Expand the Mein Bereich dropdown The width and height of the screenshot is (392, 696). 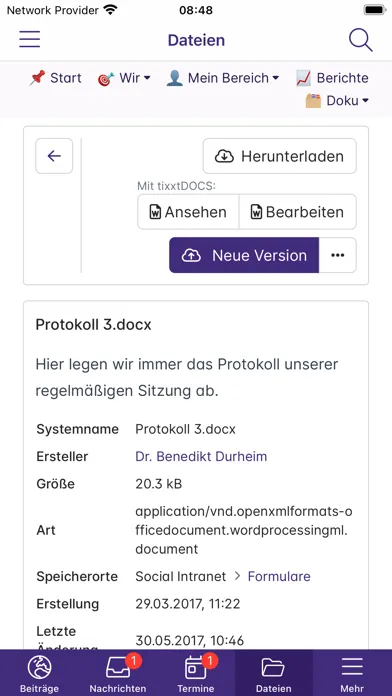pyautogui.click(x=223, y=78)
